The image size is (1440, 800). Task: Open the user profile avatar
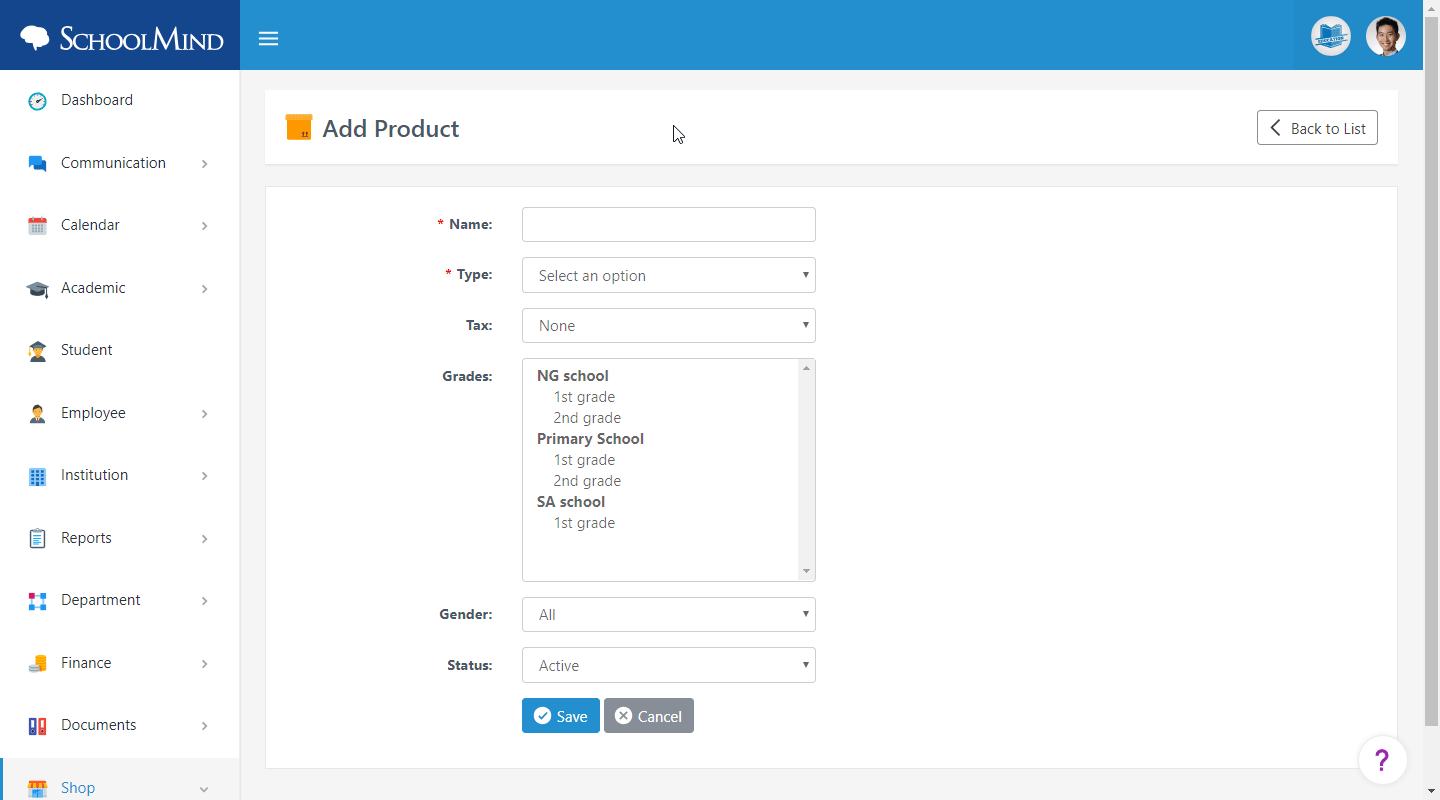point(1385,36)
